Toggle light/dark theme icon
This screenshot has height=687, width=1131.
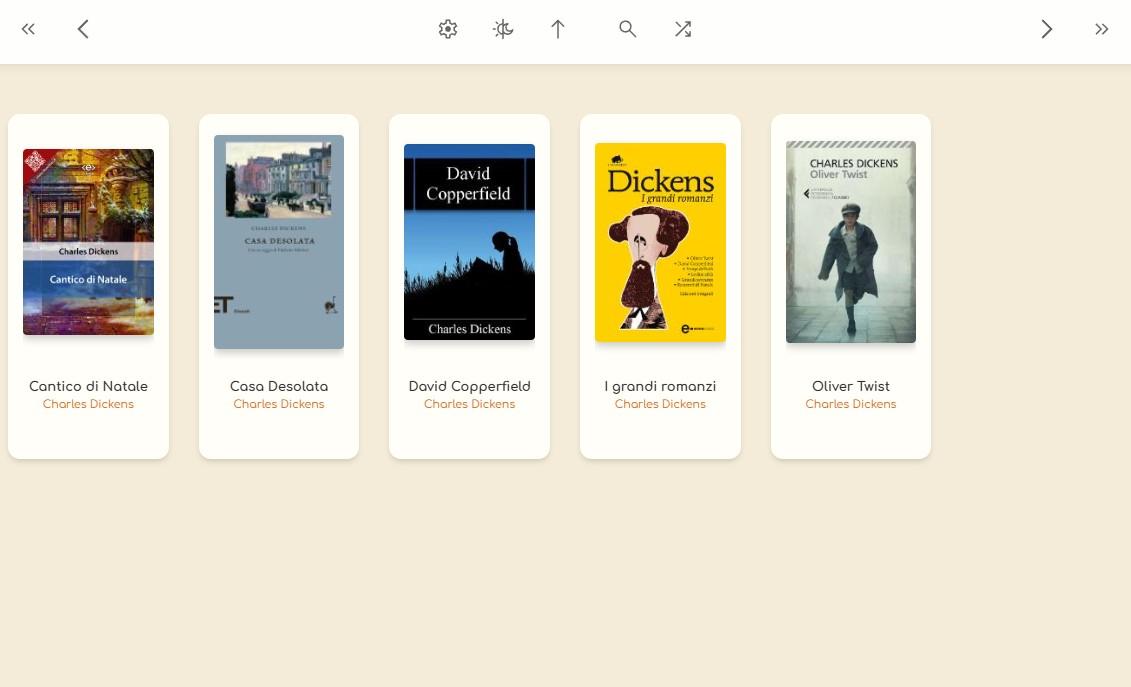[503, 29]
